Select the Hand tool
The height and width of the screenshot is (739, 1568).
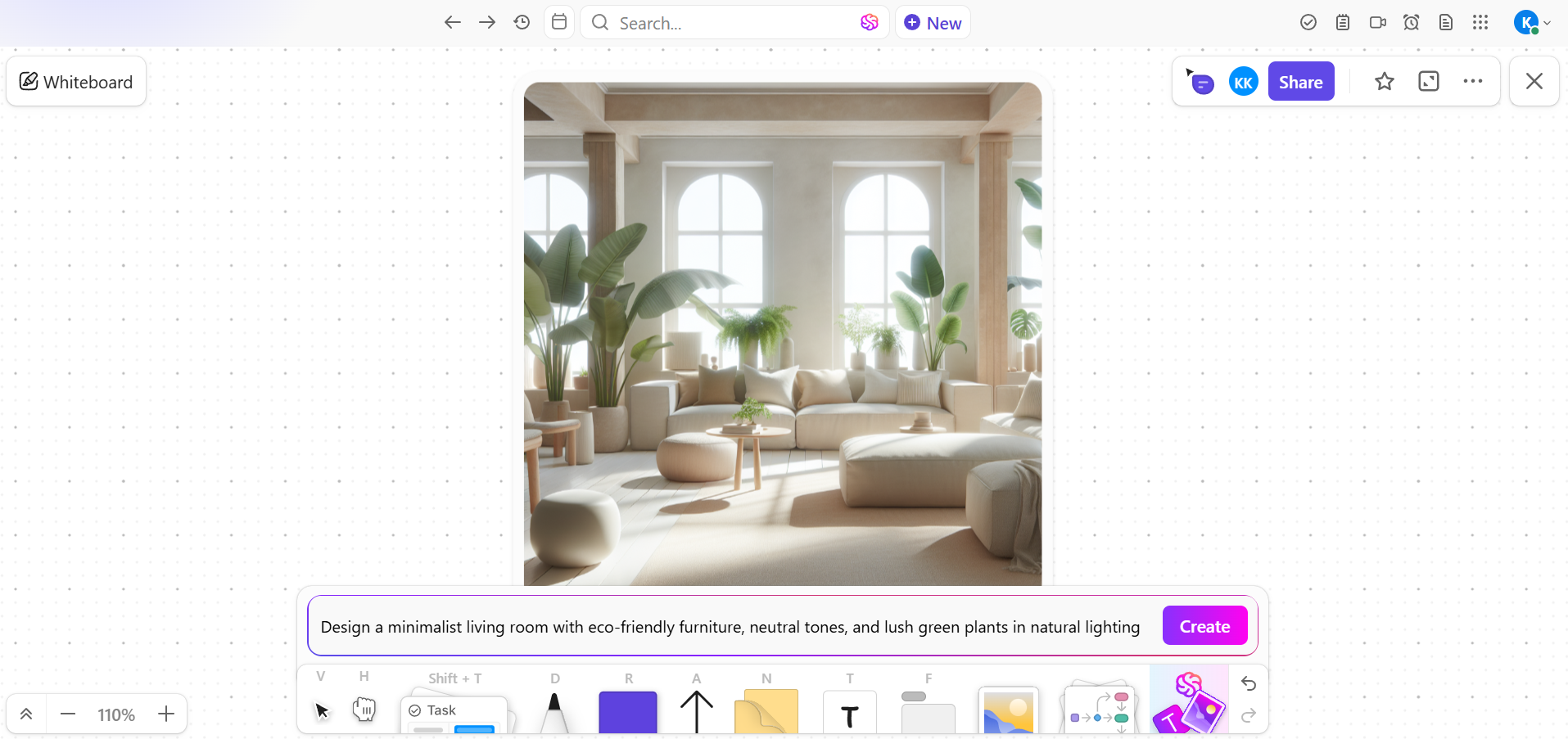365,710
